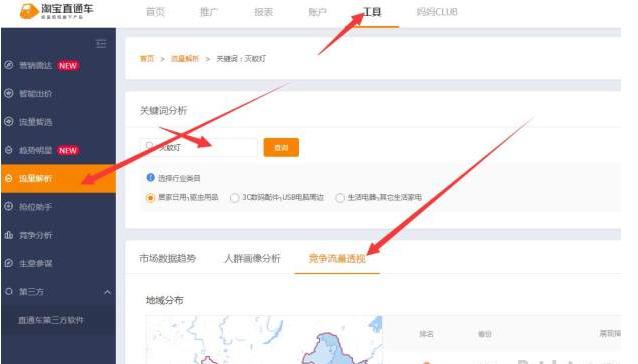Image resolution: width=638 pixels, height=364 pixels.
Task: Collapse the 第三方 section chevron
Action: coord(107,292)
